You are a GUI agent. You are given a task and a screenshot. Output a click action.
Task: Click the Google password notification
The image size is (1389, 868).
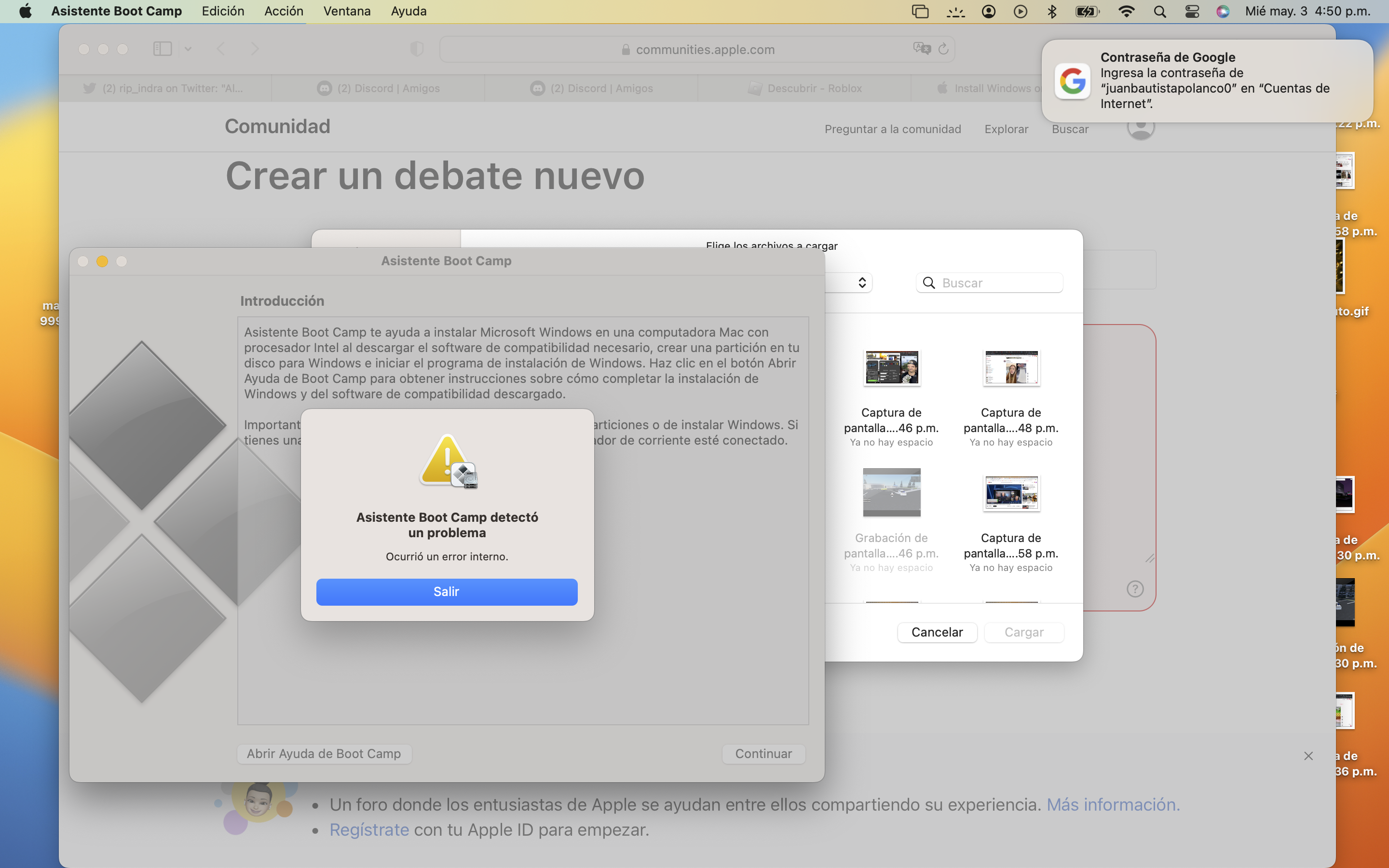click(x=1207, y=81)
